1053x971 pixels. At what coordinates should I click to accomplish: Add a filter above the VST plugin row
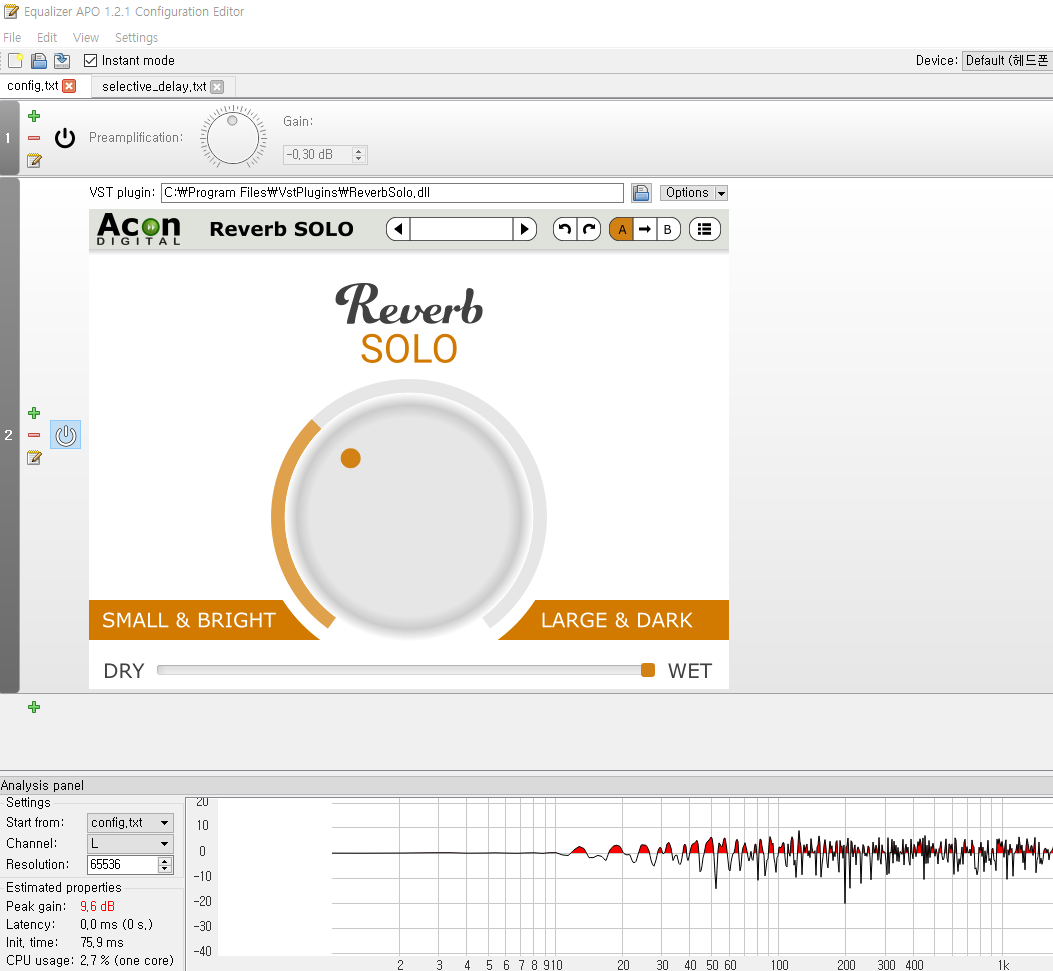pos(34,413)
